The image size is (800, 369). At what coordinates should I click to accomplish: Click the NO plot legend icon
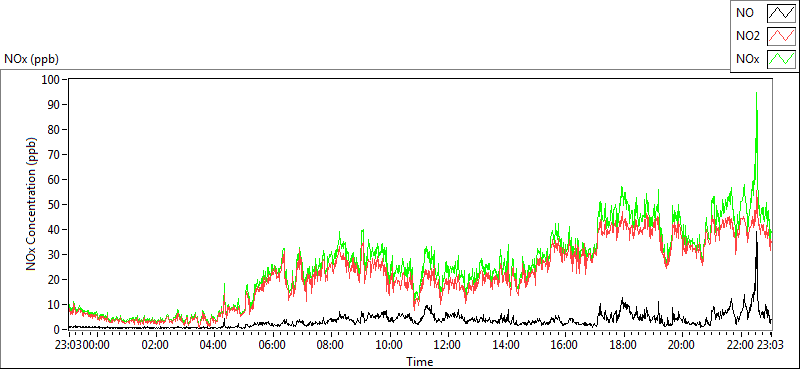(x=781, y=13)
